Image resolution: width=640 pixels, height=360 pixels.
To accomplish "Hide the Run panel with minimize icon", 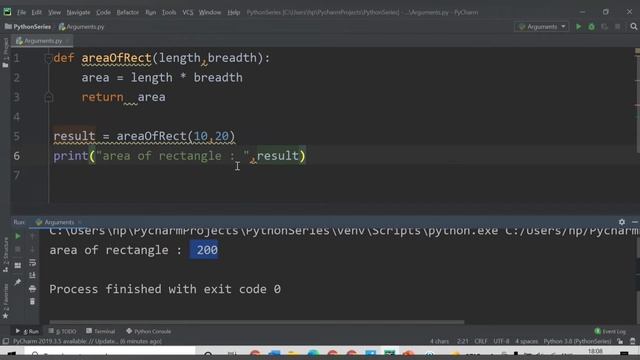I will (x=634, y=222).
